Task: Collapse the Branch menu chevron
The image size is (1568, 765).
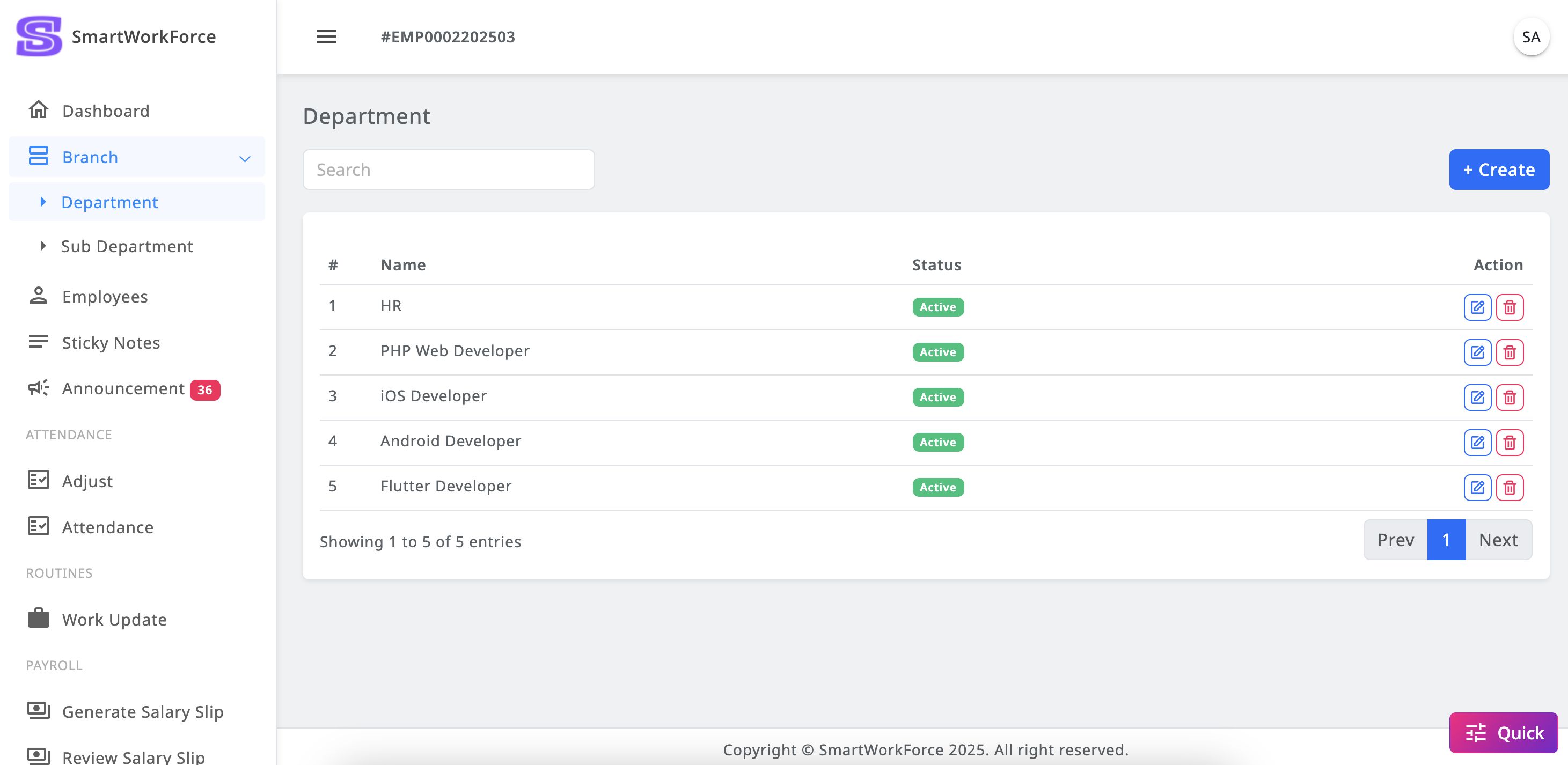Action: 245,158
